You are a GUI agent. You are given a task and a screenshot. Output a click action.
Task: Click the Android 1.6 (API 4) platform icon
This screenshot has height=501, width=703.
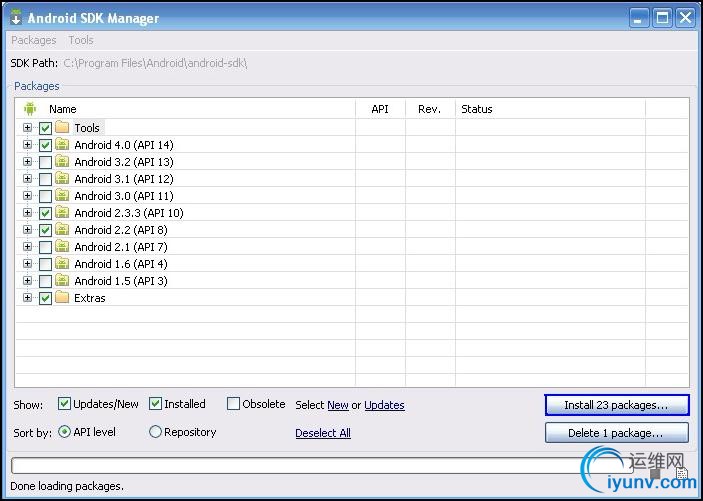62,264
